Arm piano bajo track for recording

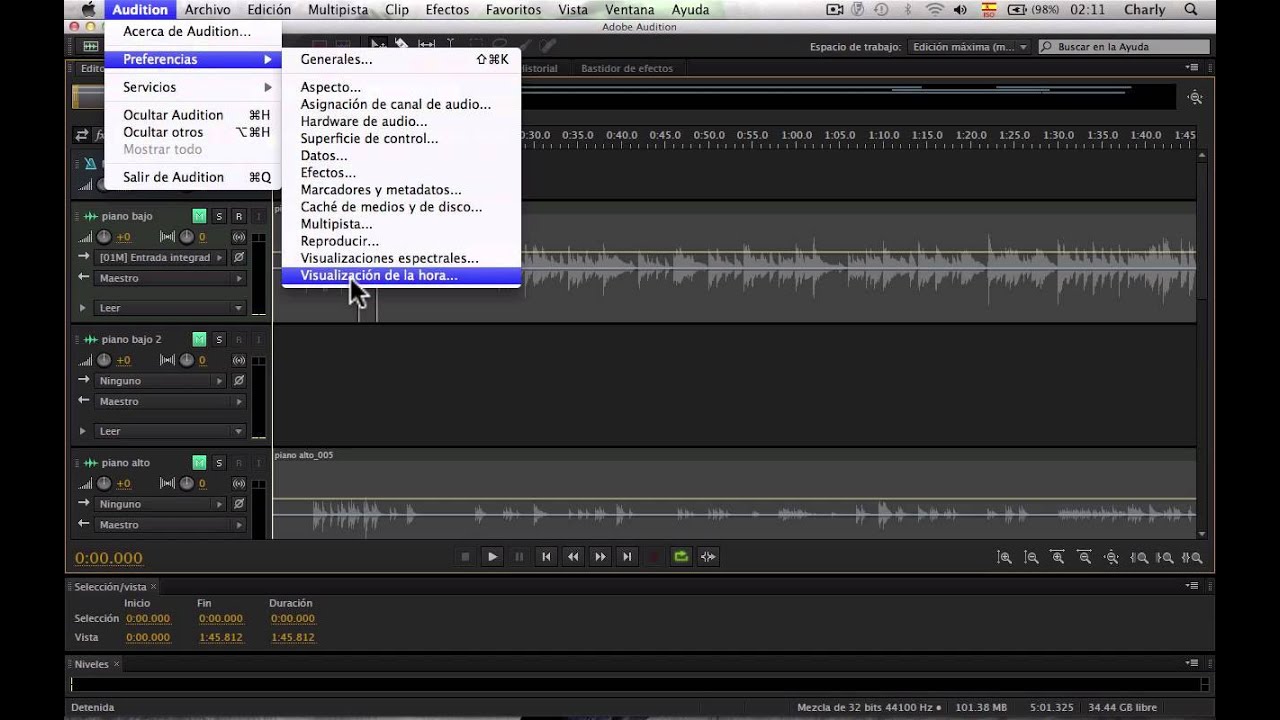point(239,216)
